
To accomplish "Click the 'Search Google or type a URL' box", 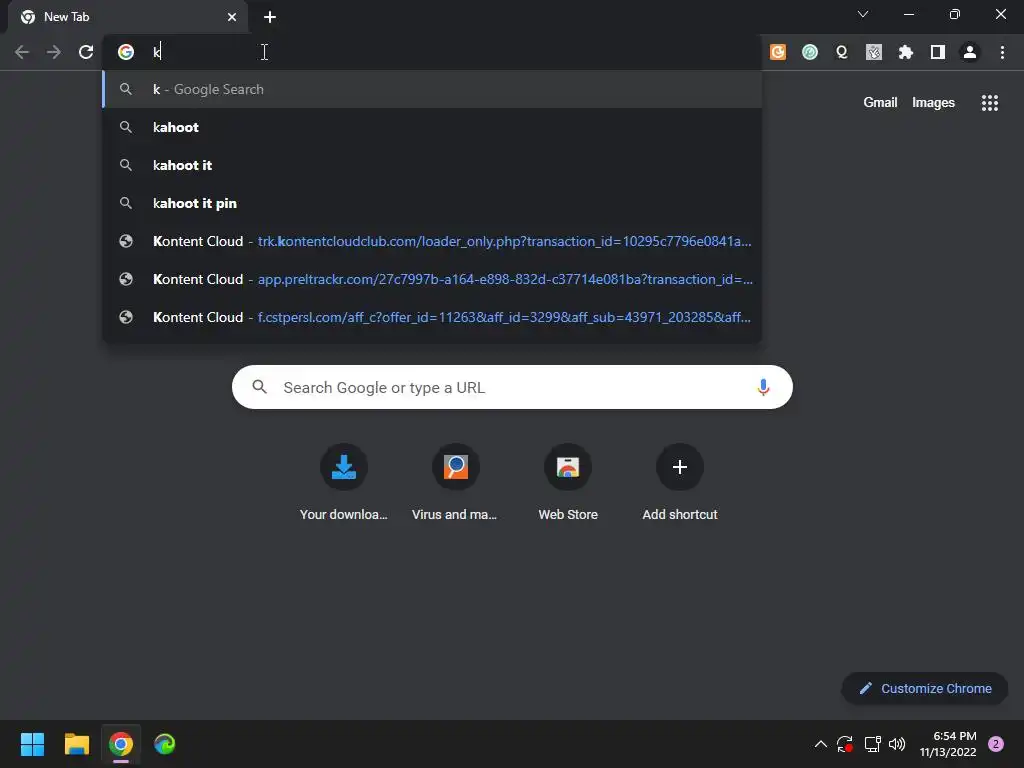I will (x=512, y=387).
